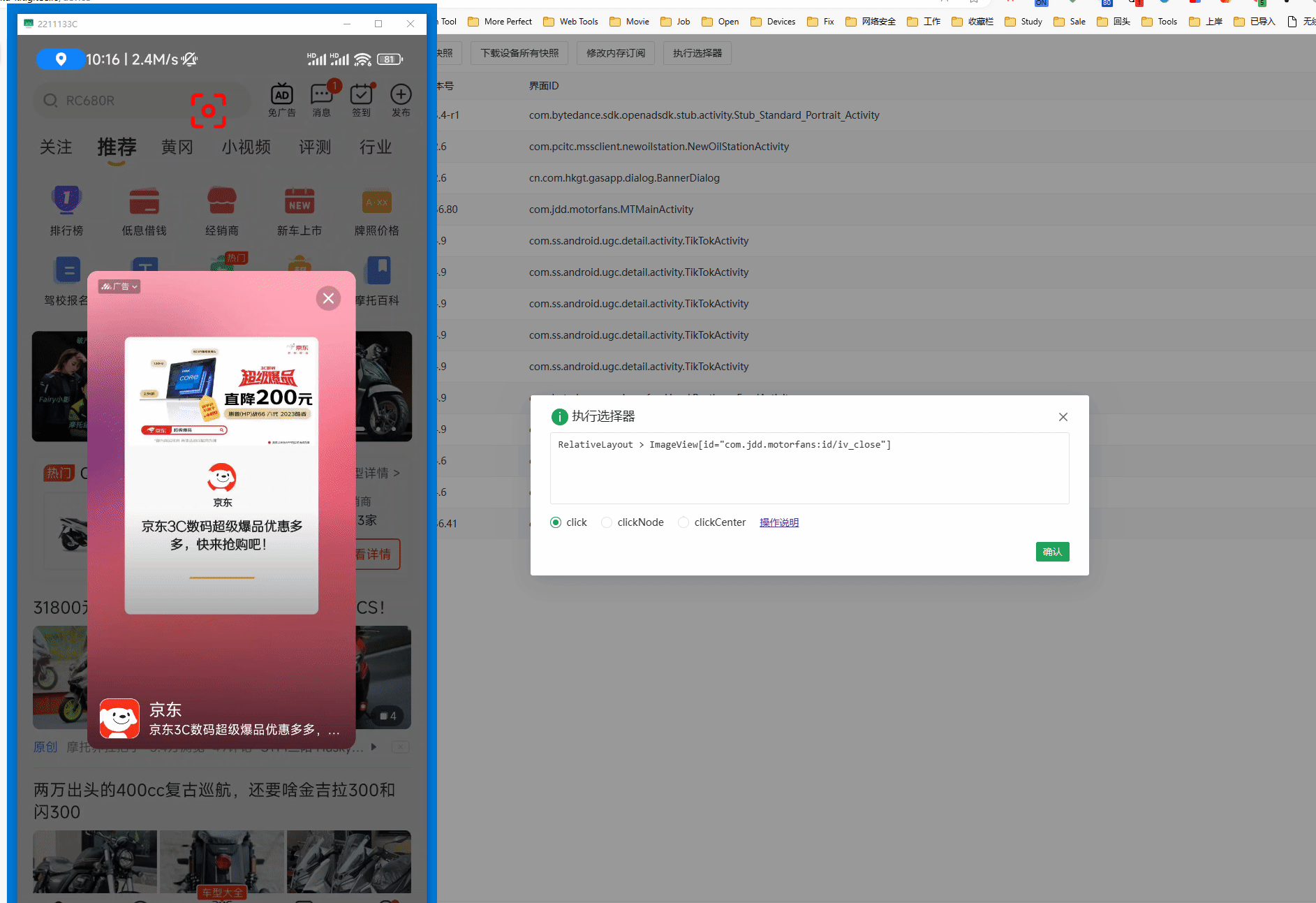Open the Study bookmark folder
Viewport: 1316px width, 903px height.
click(1023, 22)
